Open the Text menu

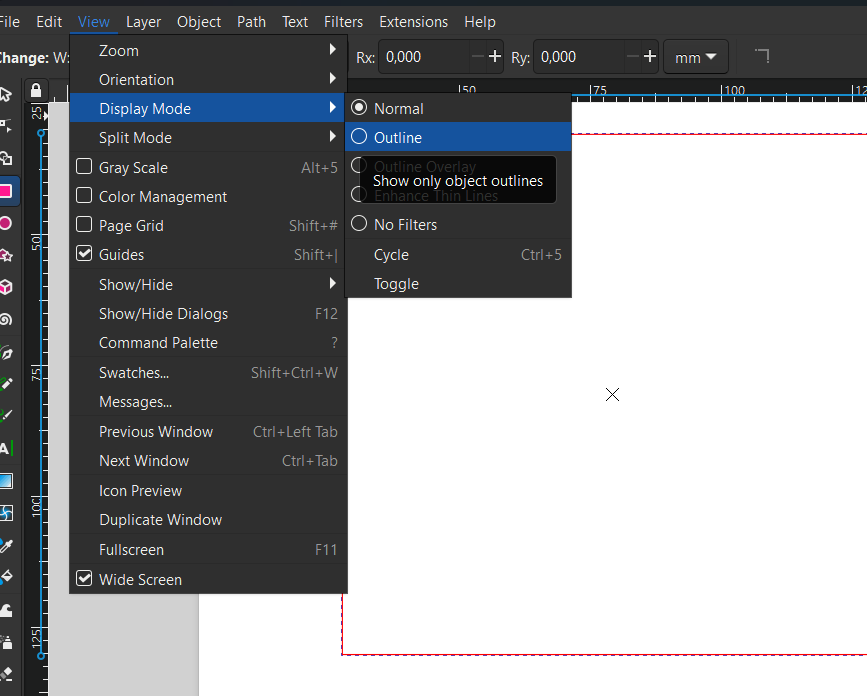pos(295,22)
